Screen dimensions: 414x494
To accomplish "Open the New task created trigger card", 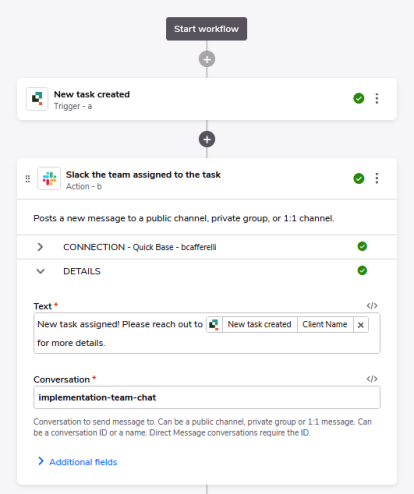I will click(x=207, y=99).
